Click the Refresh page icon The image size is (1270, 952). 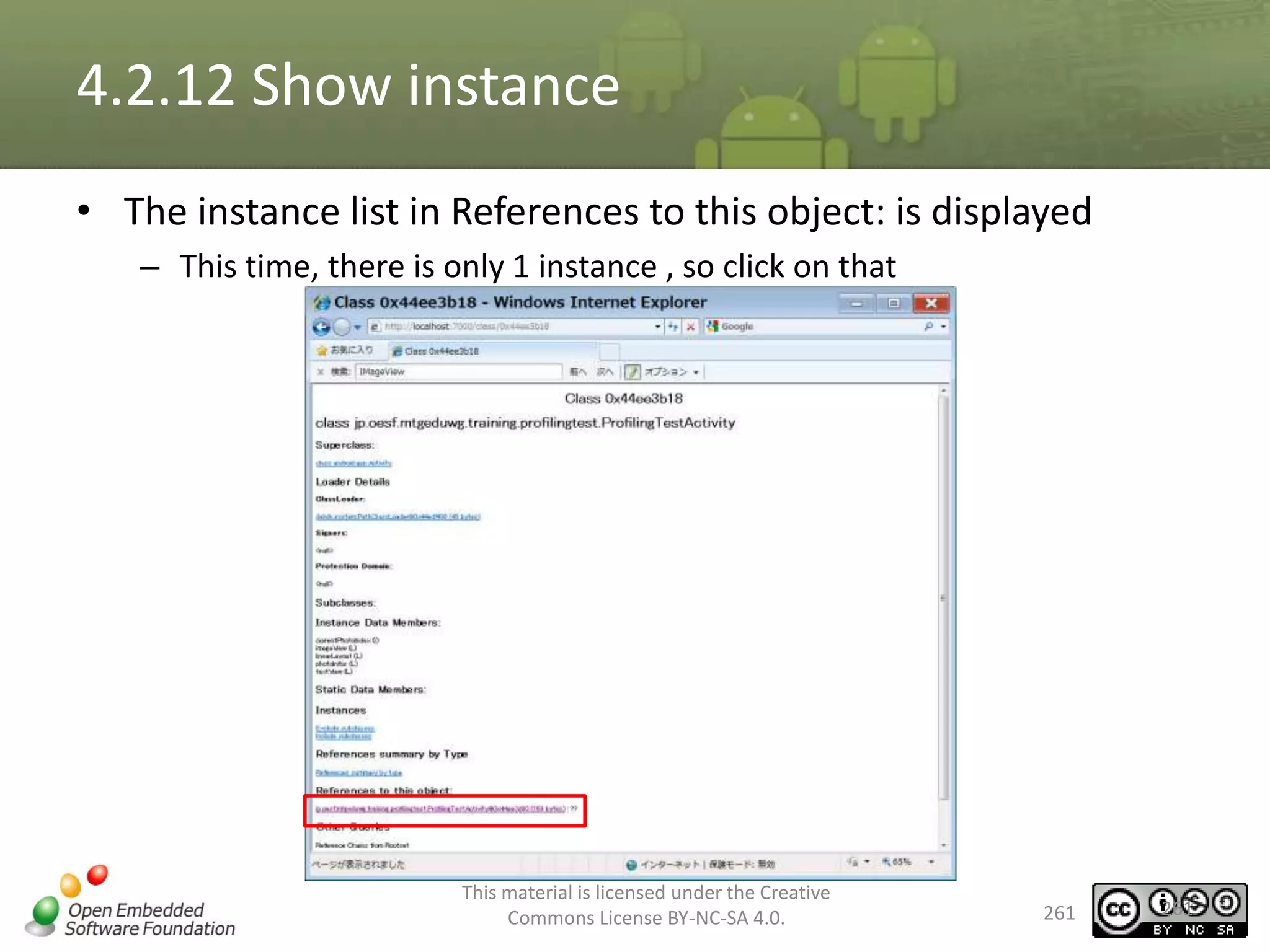pyautogui.click(x=673, y=326)
